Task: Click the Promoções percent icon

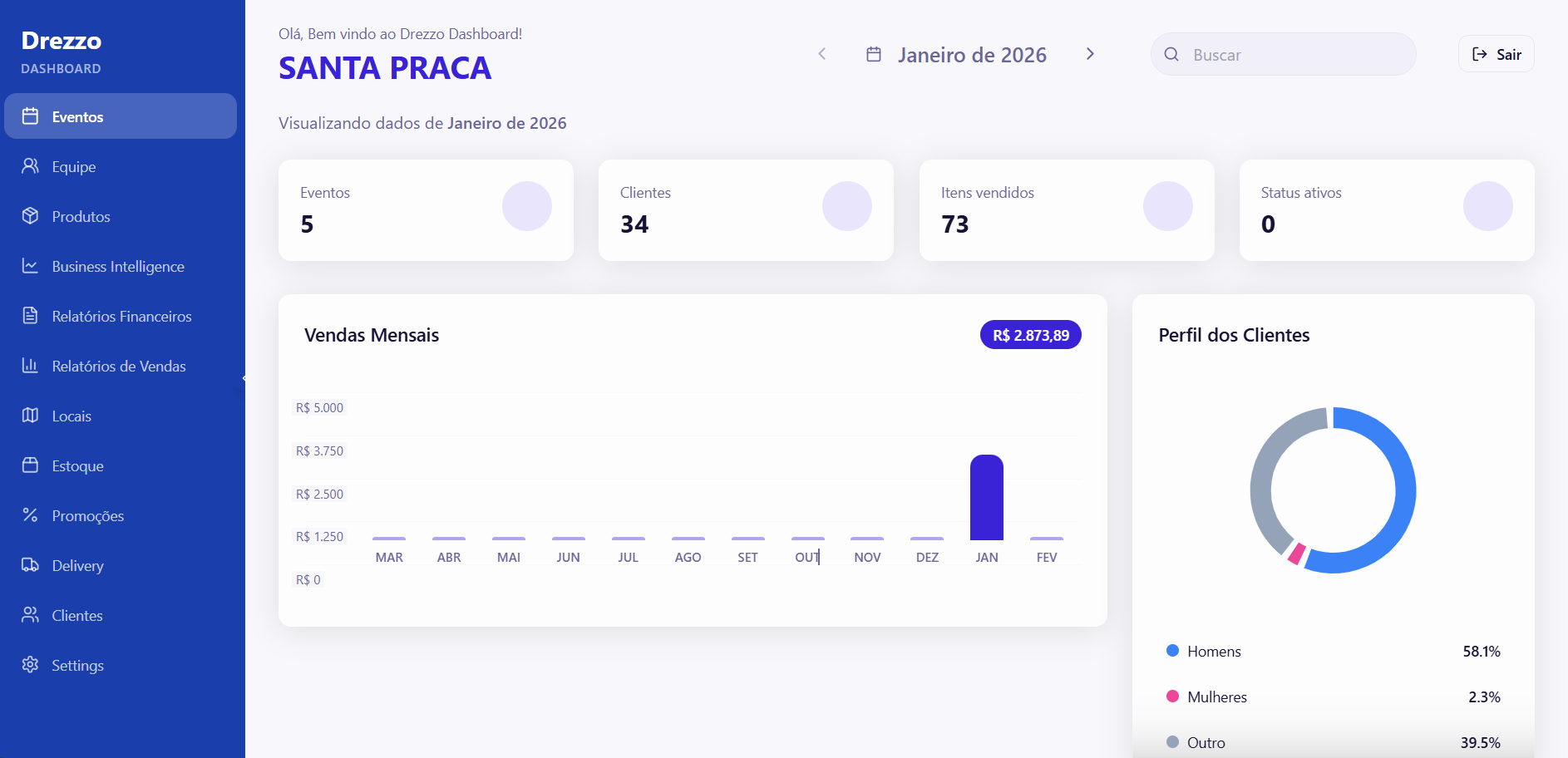Action: [30, 515]
